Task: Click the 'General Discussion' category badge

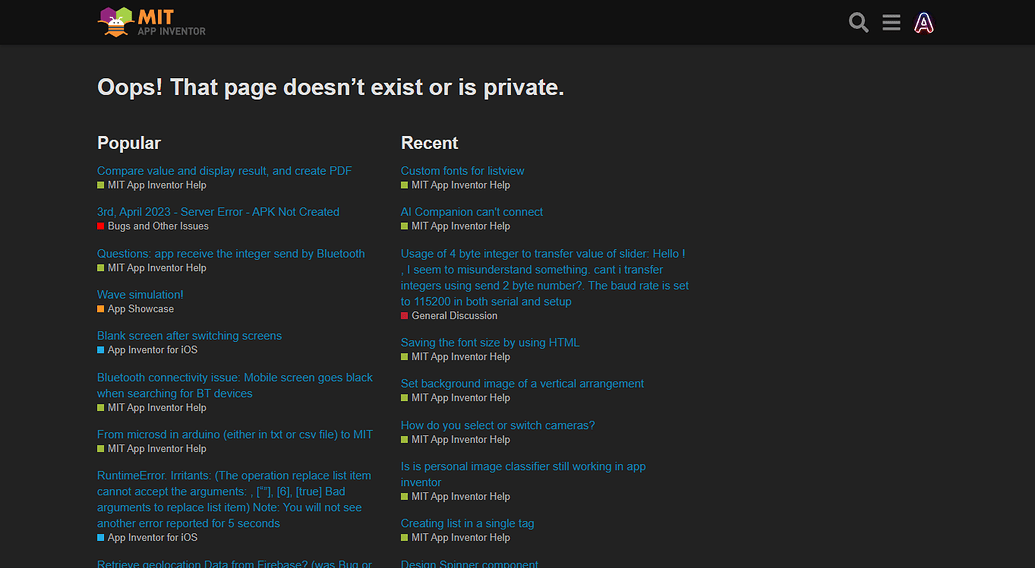Action: click(x=454, y=316)
